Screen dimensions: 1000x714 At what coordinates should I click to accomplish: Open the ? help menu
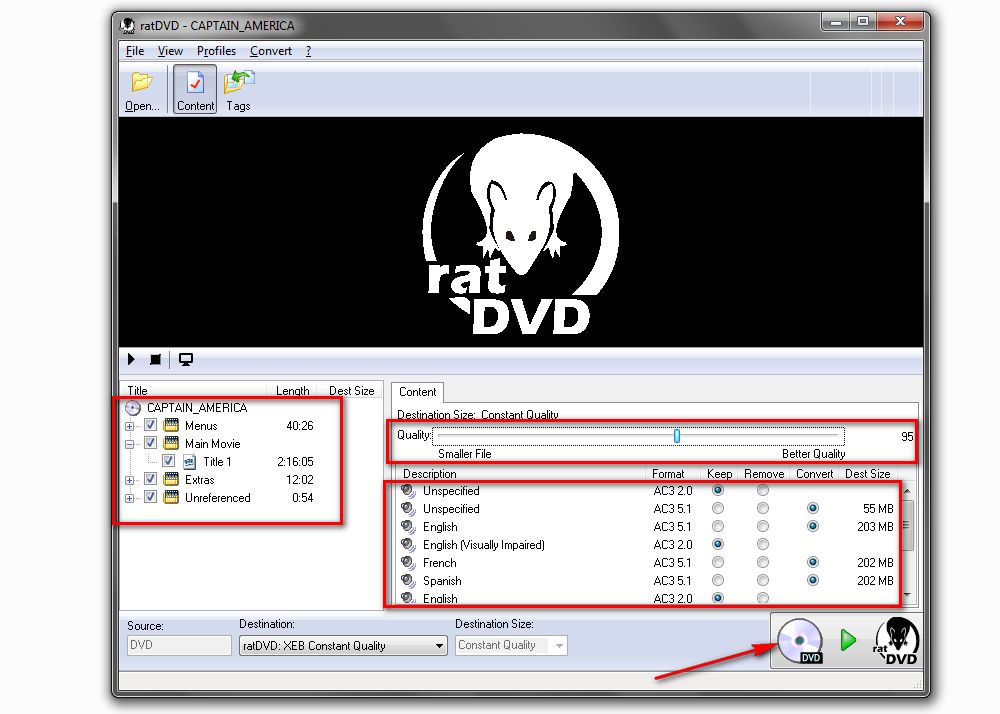click(309, 51)
